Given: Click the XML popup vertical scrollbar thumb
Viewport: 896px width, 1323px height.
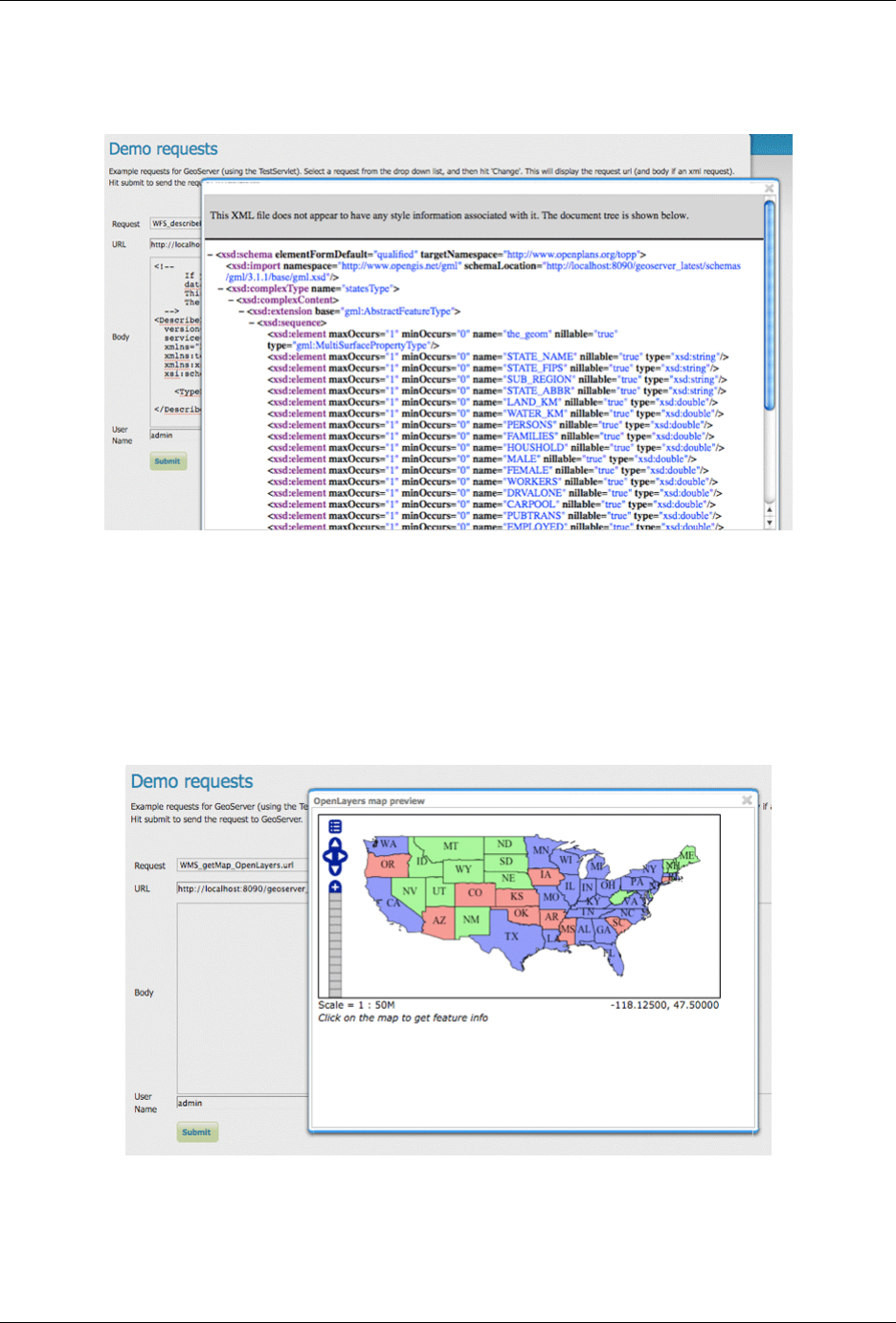Looking at the screenshot, I should tap(769, 306).
